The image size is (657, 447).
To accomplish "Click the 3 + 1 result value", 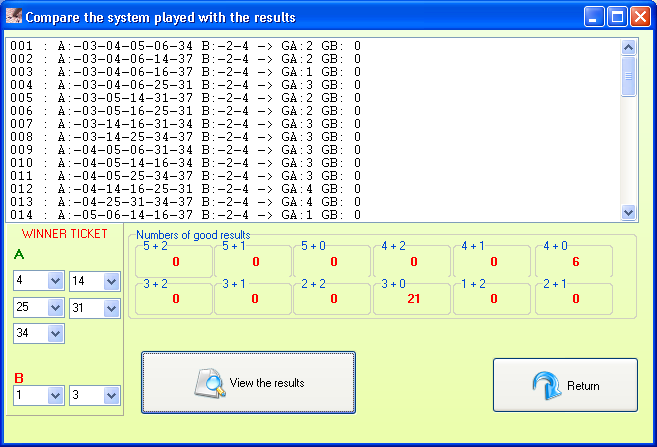I will 255,299.
